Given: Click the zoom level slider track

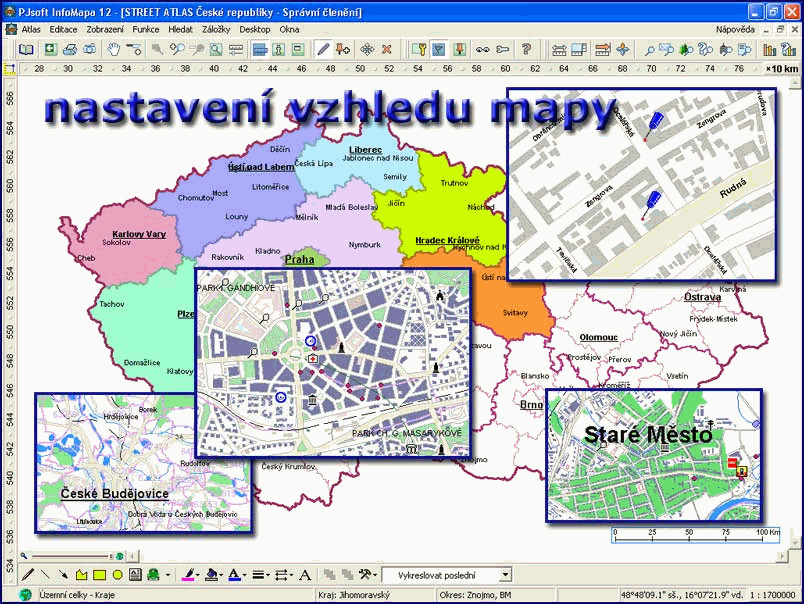Looking at the screenshot, I should point(70,556).
